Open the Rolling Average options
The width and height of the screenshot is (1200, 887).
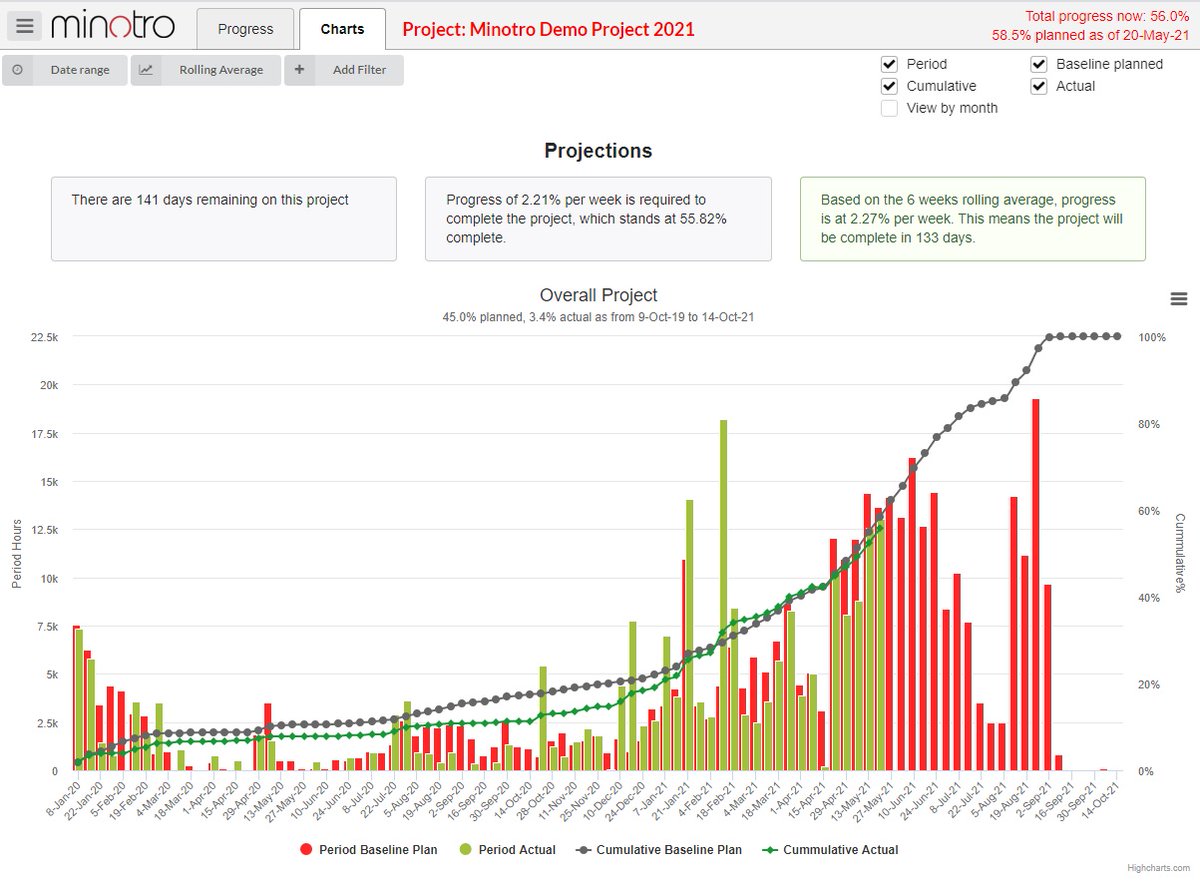click(x=205, y=70)
